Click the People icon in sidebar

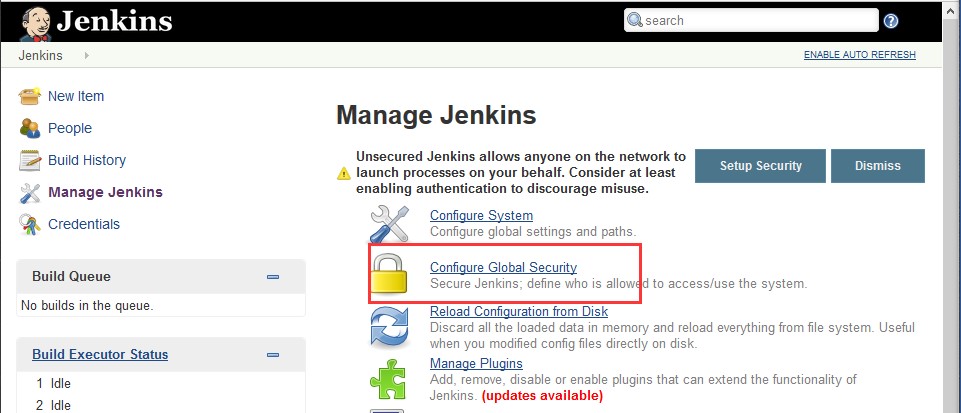coord(30,129)
